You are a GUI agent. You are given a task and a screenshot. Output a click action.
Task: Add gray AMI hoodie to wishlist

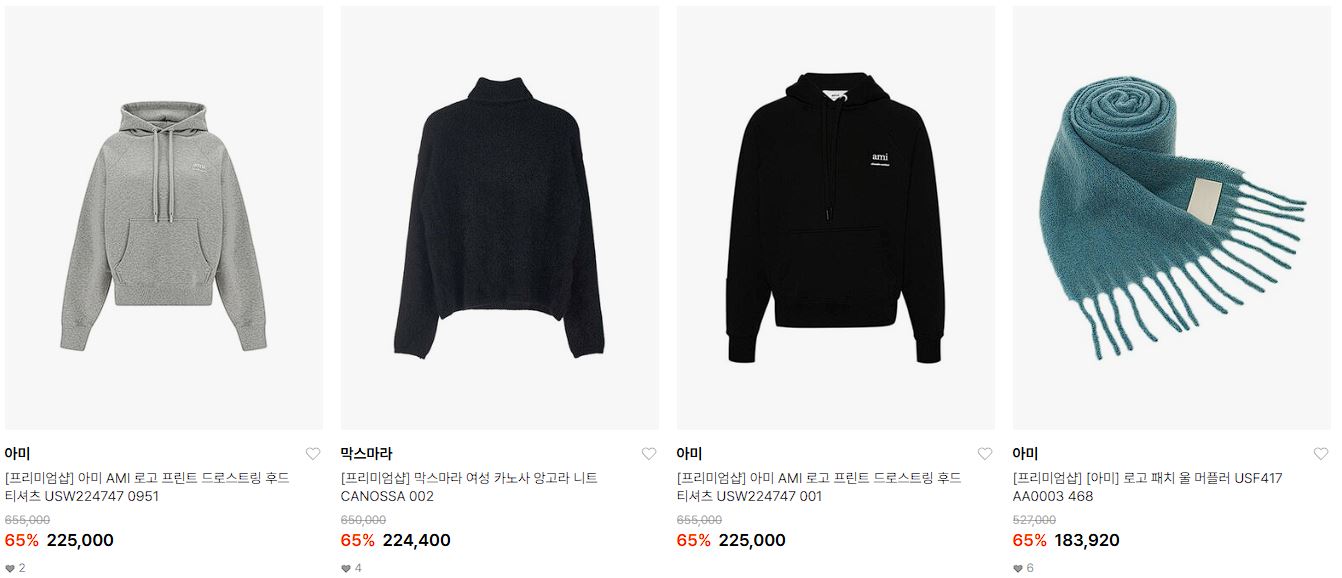(x=313, y=454)
